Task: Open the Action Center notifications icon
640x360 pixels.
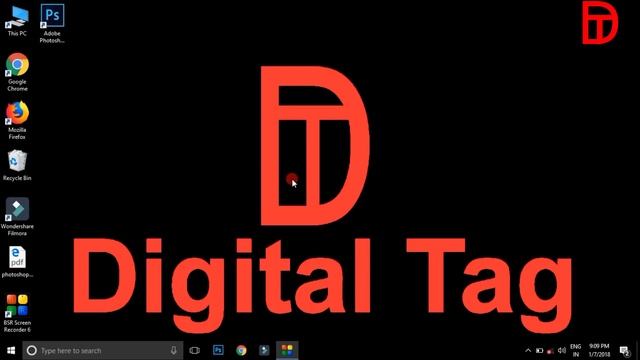Action: pyautogui.click(x=625, y=351)
